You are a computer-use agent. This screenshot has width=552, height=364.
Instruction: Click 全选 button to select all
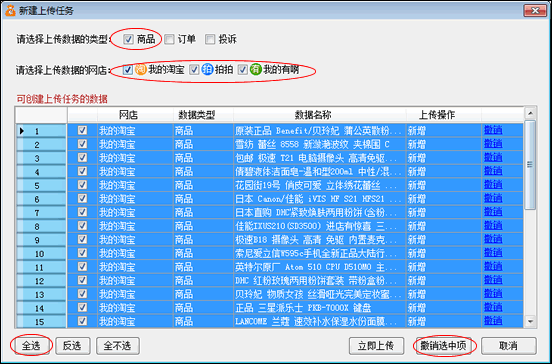pyautogui.click(x=31, y=346)
